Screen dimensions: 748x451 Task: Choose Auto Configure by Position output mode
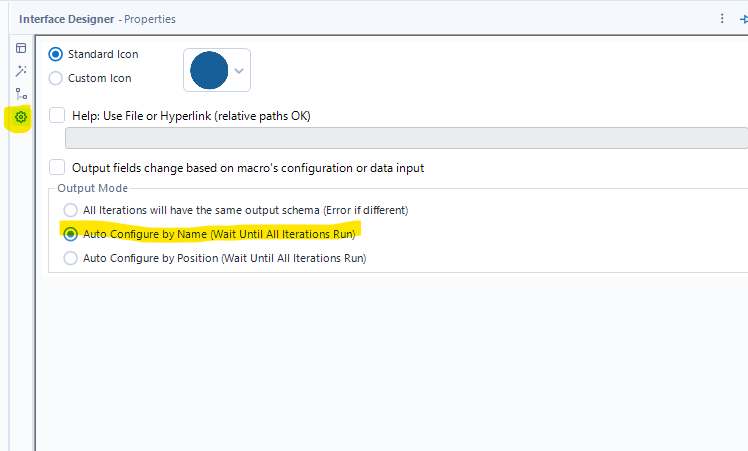pos(70,258)
